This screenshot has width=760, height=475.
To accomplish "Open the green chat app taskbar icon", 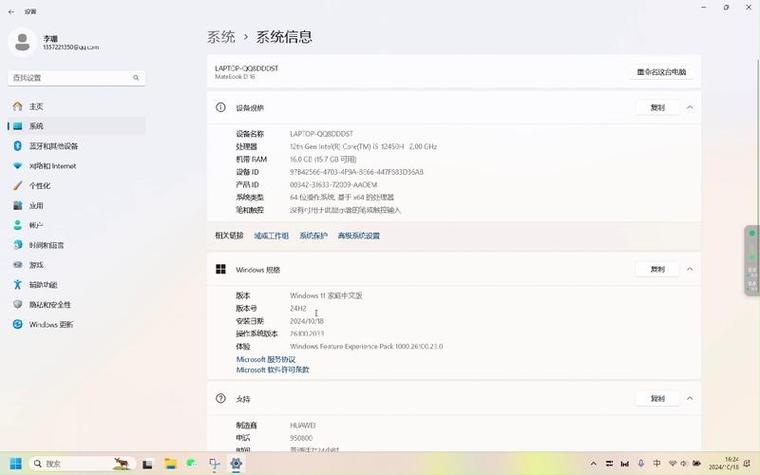I will click(x=191, y=464).
